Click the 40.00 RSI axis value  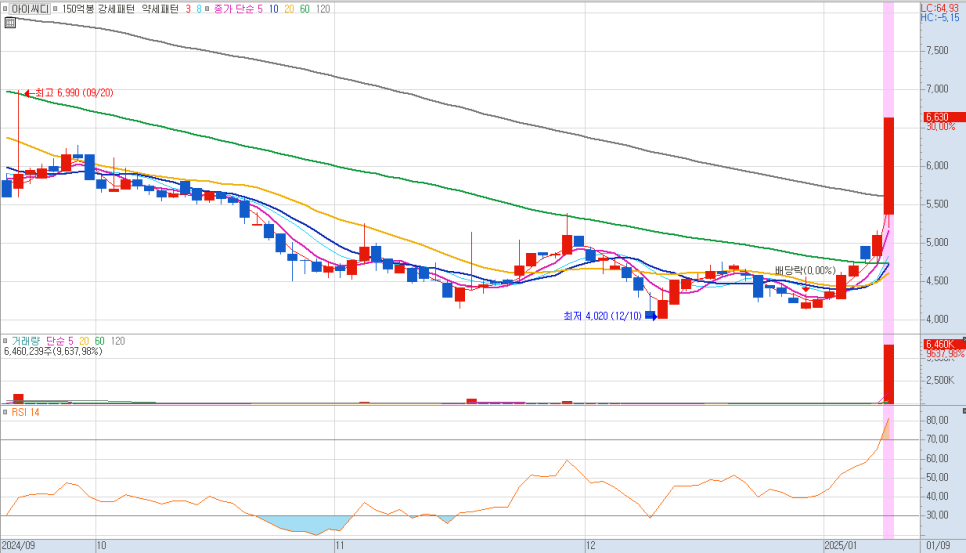[938, 496]
